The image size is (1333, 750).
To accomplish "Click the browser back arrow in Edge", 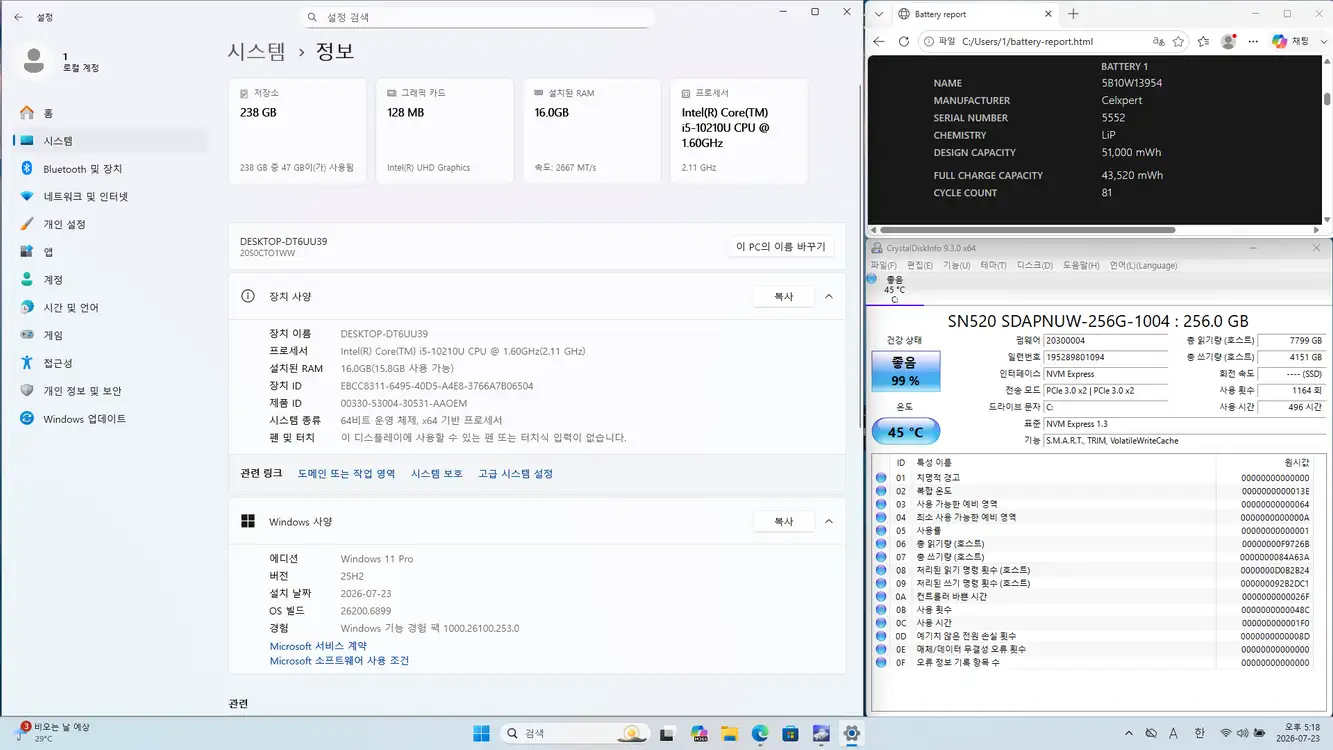I will pos(879,41).
